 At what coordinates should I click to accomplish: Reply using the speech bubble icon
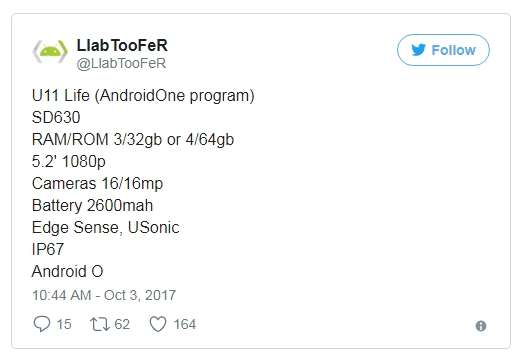coord(42,324)
